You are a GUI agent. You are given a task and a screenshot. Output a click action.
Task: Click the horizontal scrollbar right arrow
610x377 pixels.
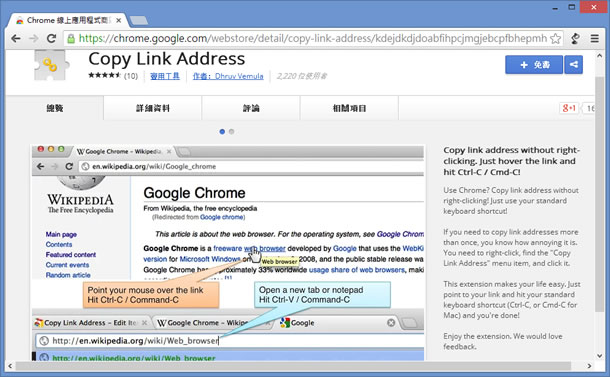coord(589,366)
